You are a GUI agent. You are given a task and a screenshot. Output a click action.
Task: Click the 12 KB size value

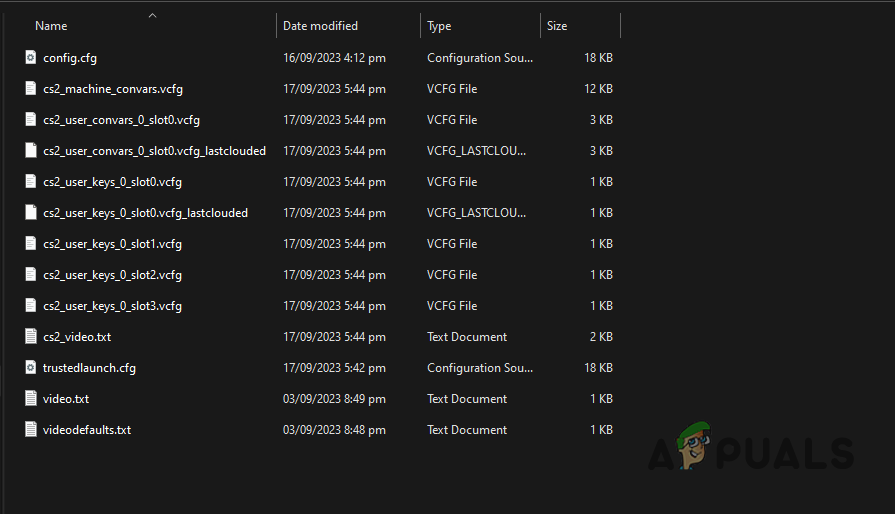tap(598, 88)
